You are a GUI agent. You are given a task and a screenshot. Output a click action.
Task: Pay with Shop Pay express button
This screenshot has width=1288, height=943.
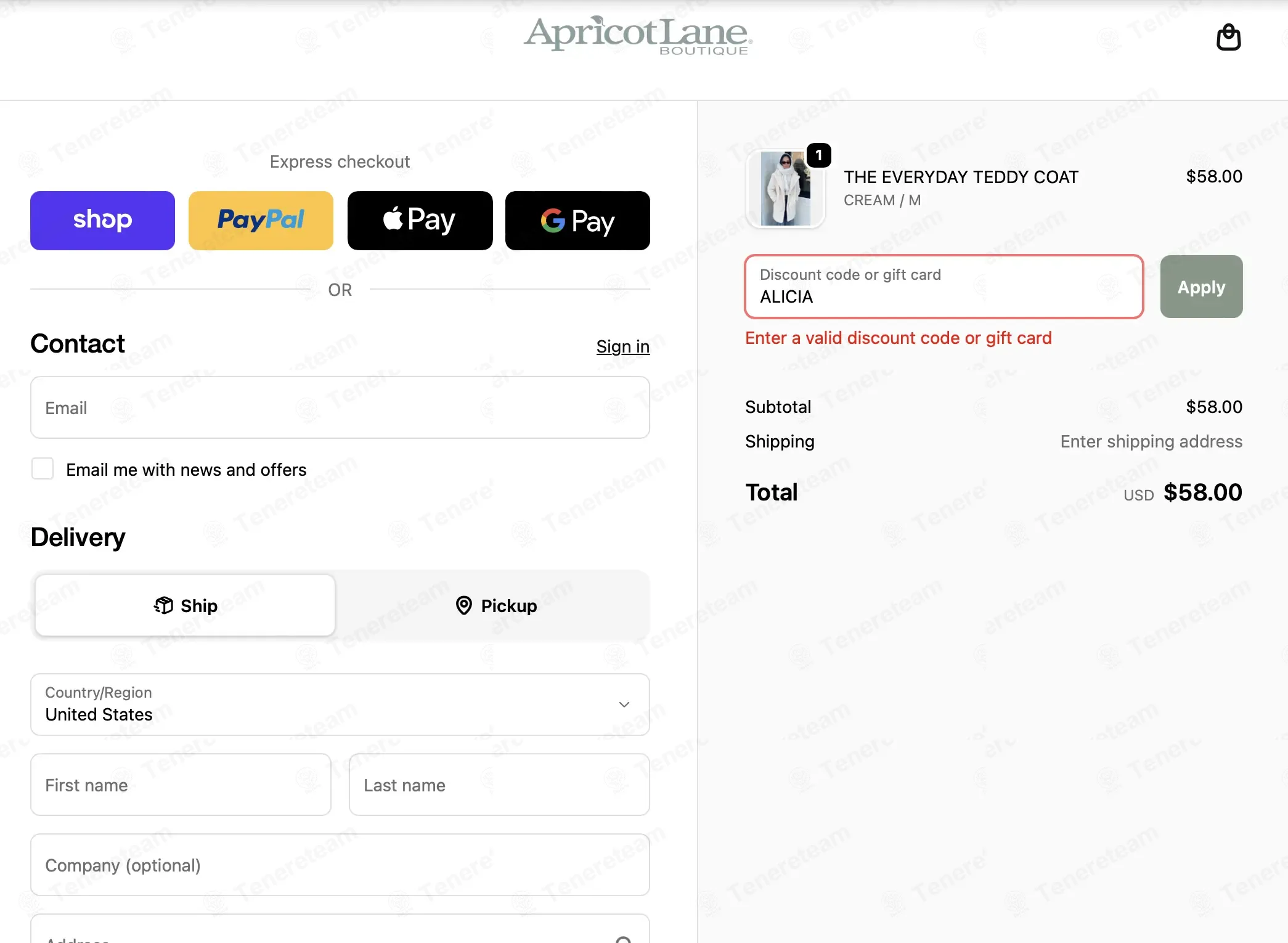coord(102,220)
